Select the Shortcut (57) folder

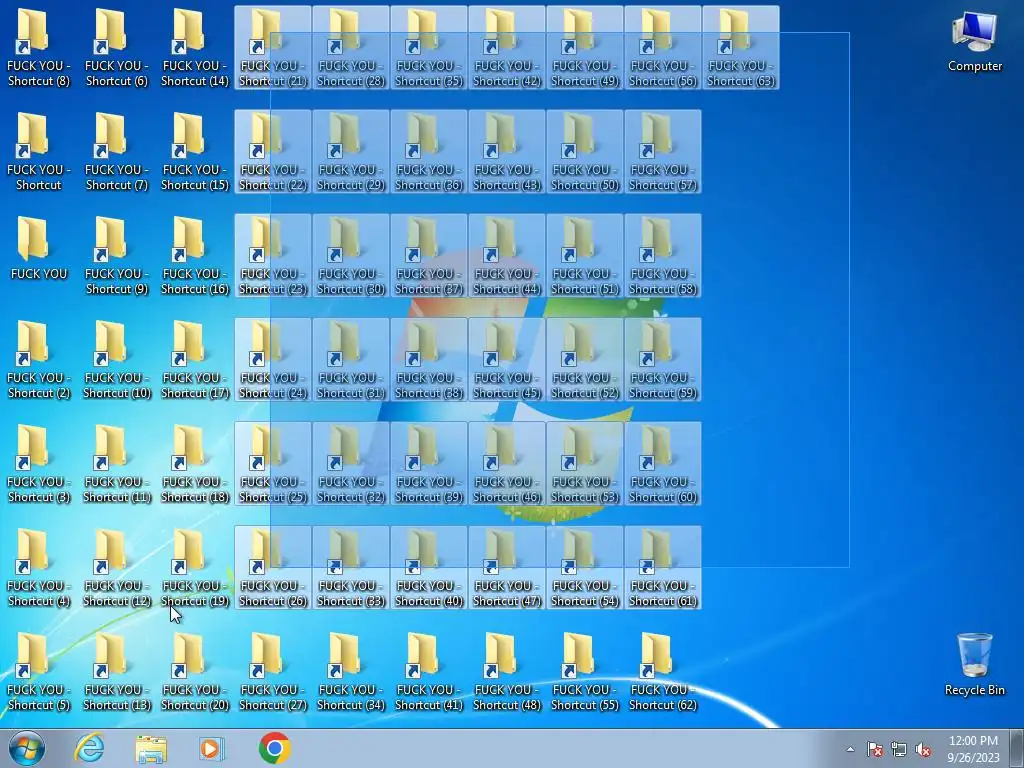[x=663, y=152]
